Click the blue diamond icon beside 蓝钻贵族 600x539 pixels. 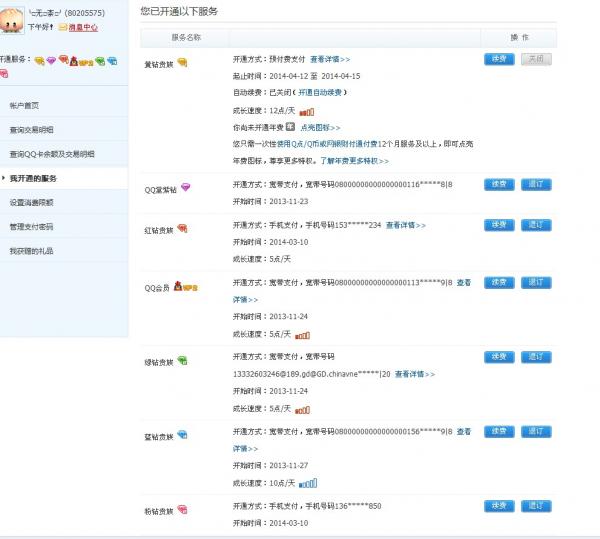[x=183, y=435]
